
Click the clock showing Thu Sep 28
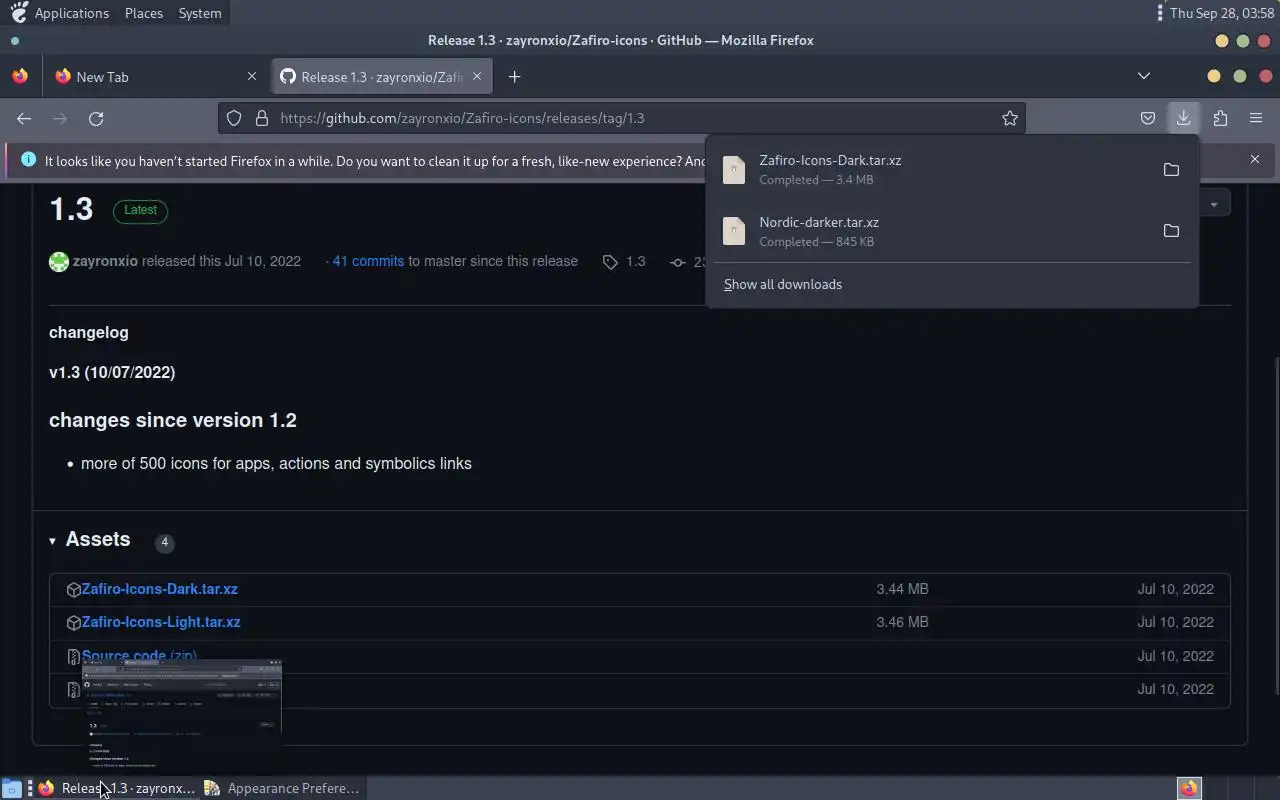pos(1222,13)
